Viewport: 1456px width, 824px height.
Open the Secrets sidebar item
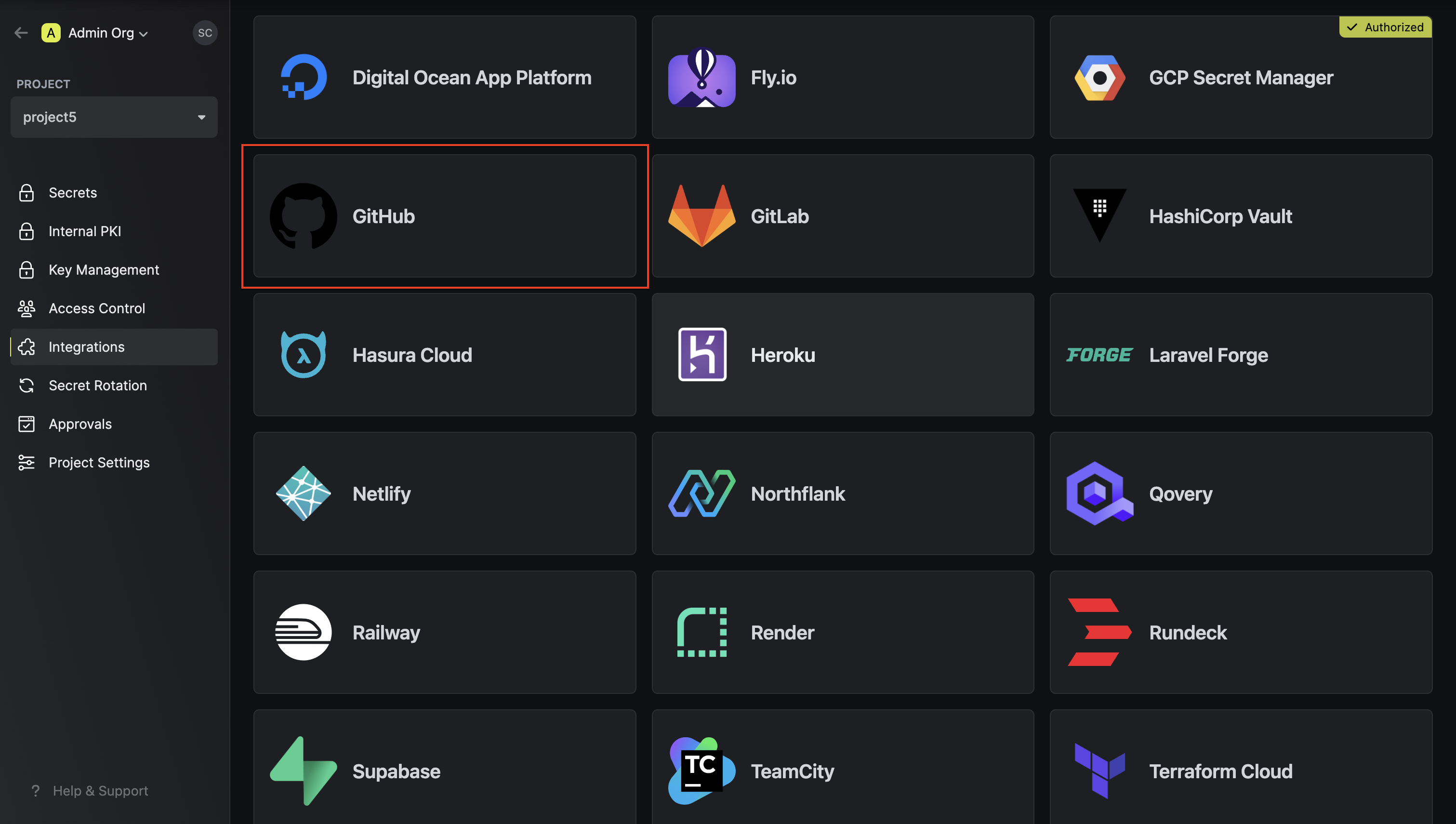click(114, 193)
